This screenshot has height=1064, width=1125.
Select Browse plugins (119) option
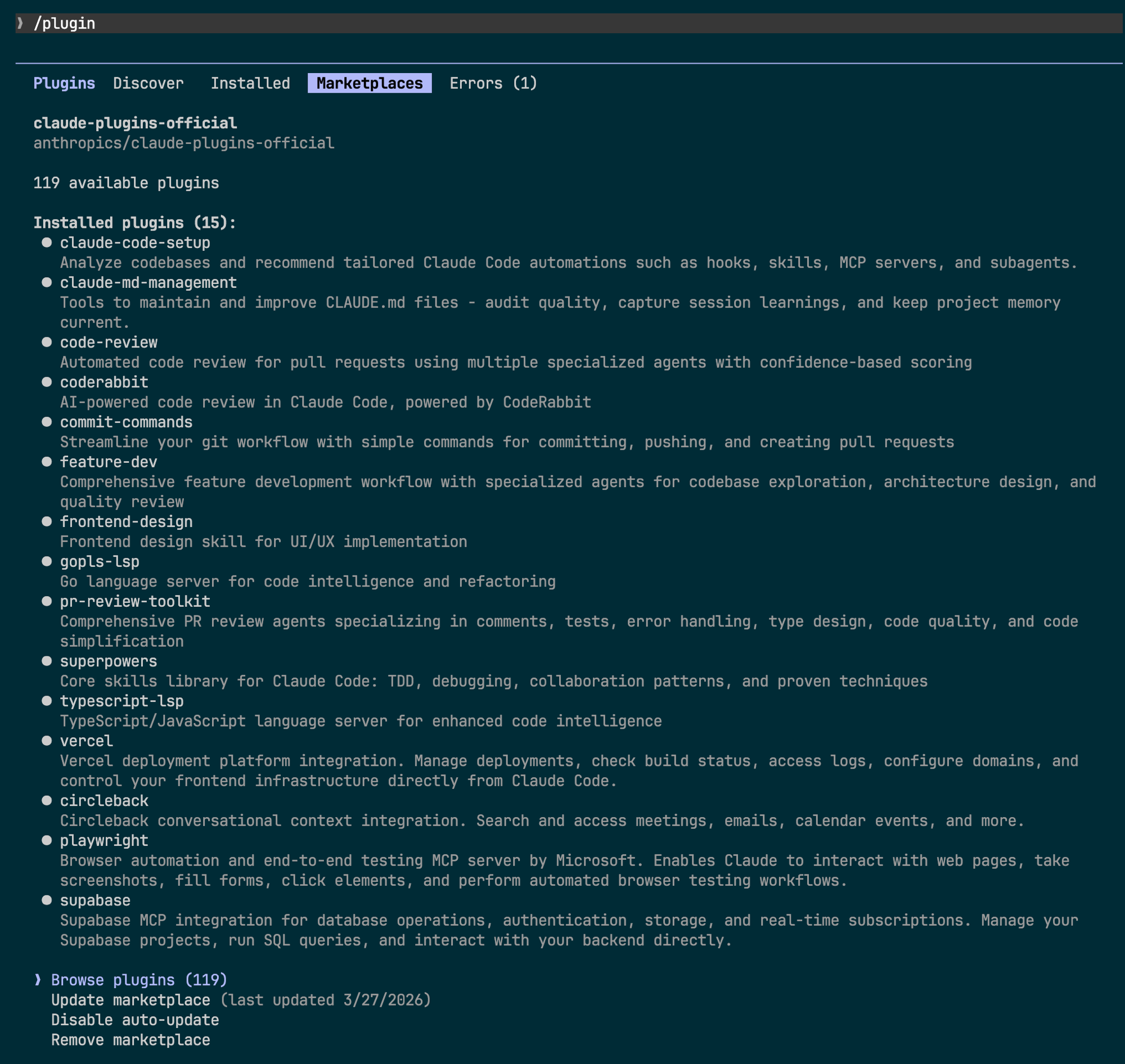139,980
